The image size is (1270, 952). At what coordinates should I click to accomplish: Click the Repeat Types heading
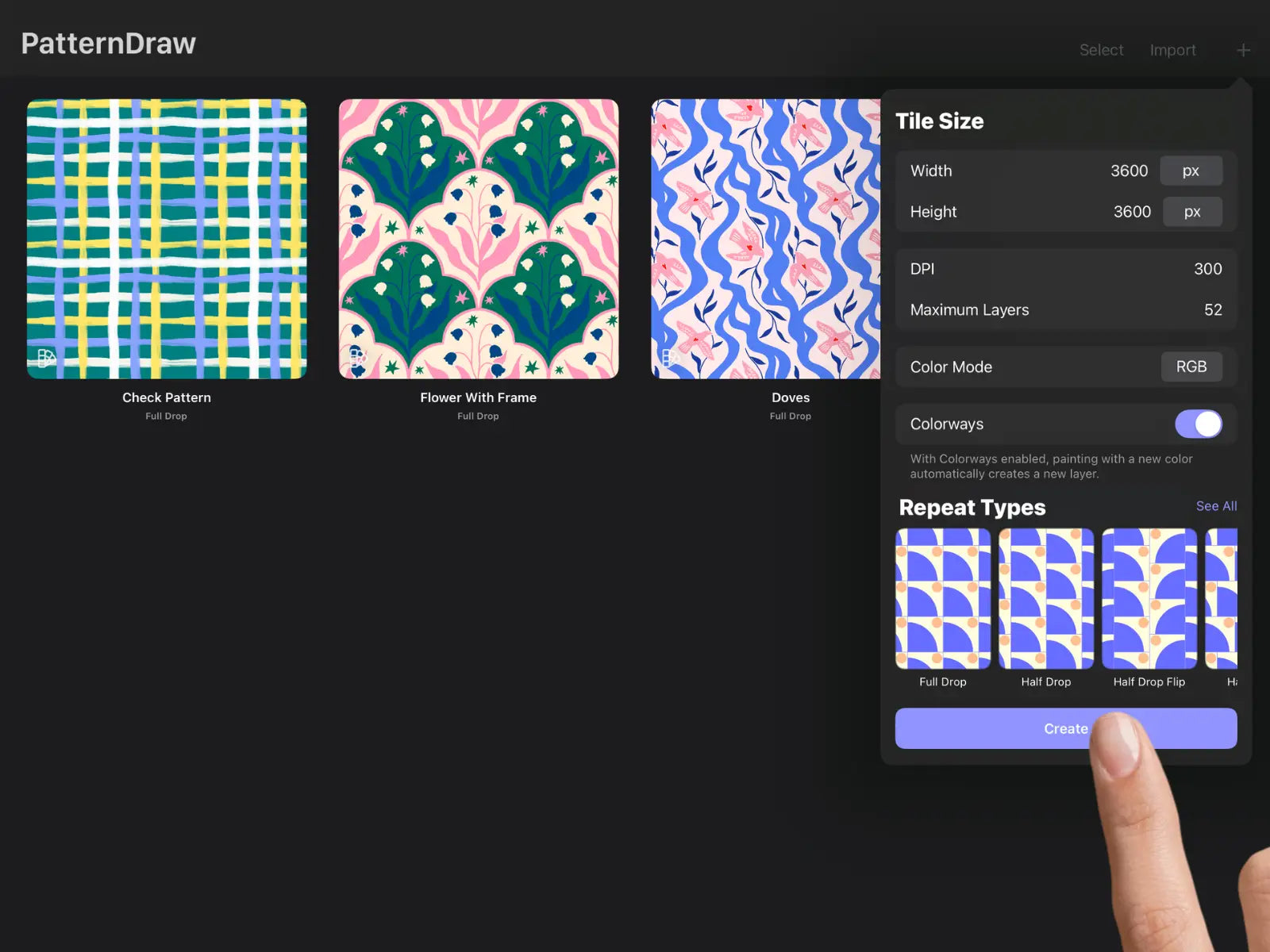click(x=972, y=508)
